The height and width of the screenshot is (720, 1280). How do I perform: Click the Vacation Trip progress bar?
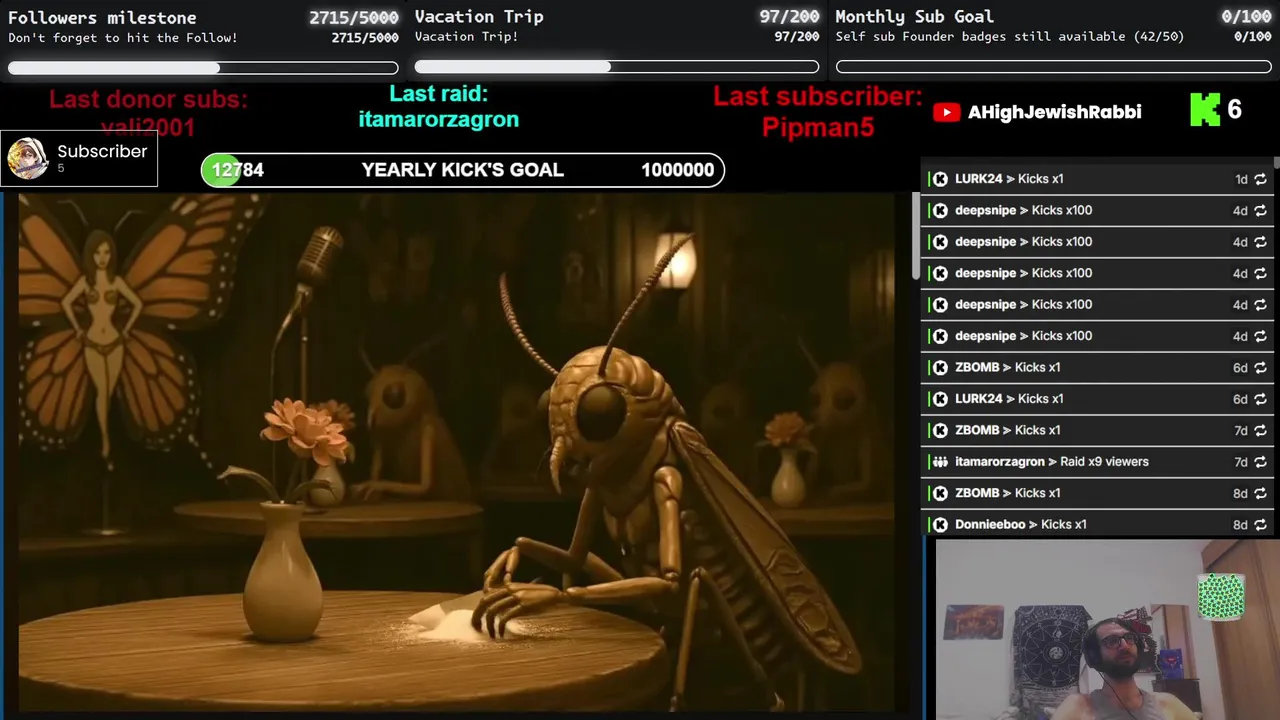(617, 67)
